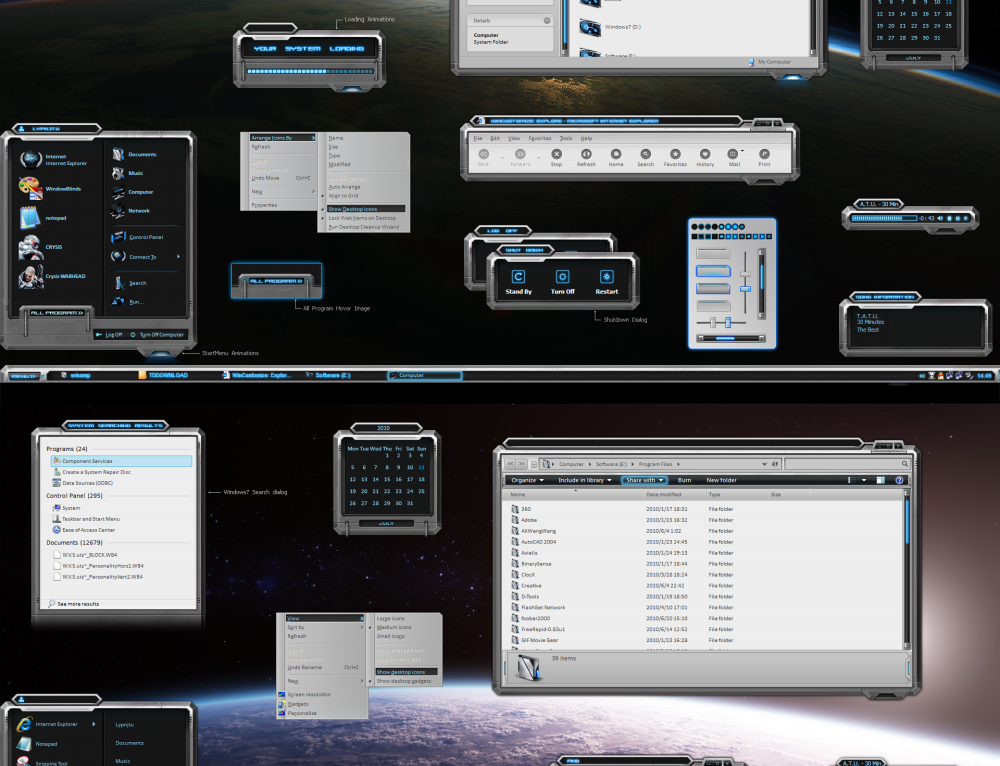Open the Favorites menu in Internet Explorer
1000x766 pixels.
(540, 138)
